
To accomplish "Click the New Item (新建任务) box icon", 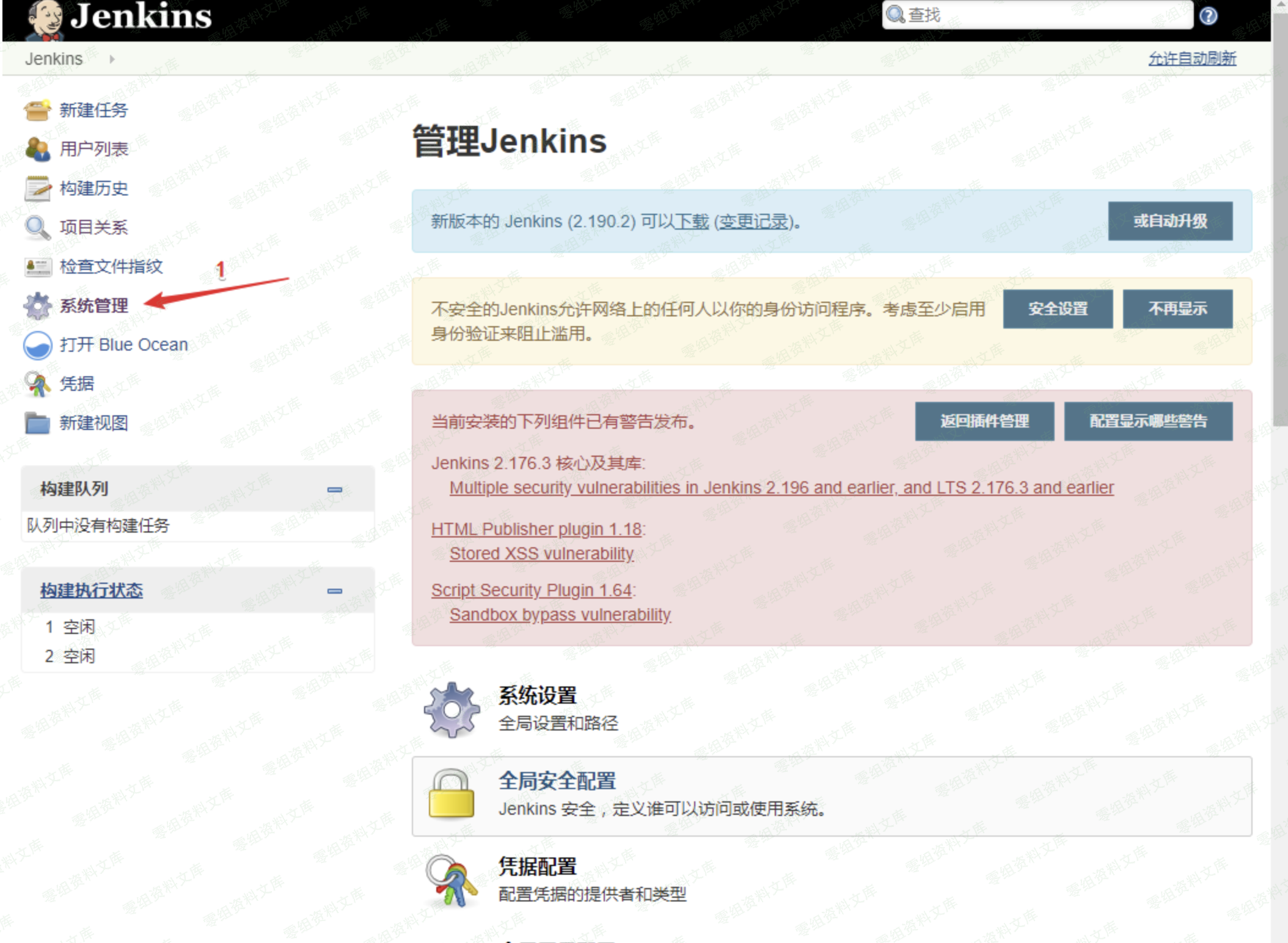I will [37, 111].
